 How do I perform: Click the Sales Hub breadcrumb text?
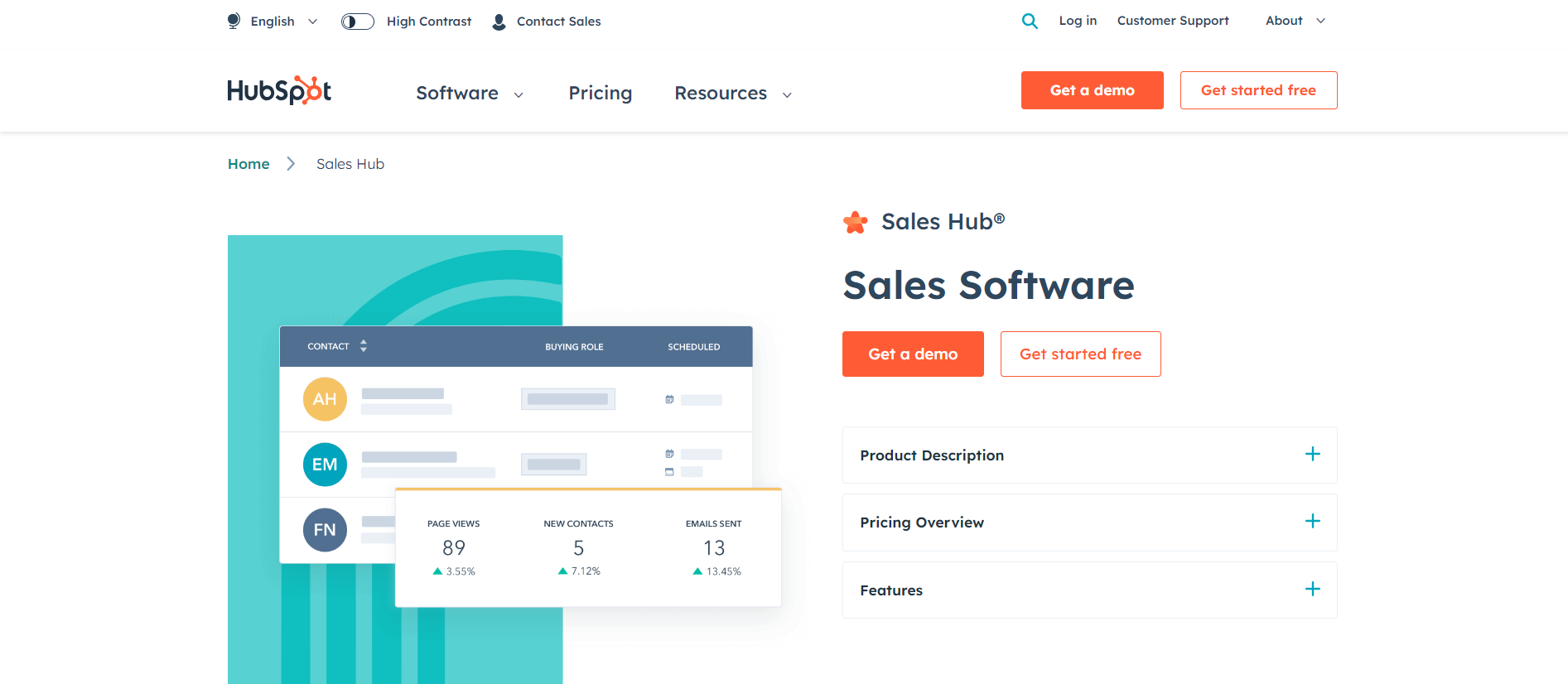click(350, 164)
